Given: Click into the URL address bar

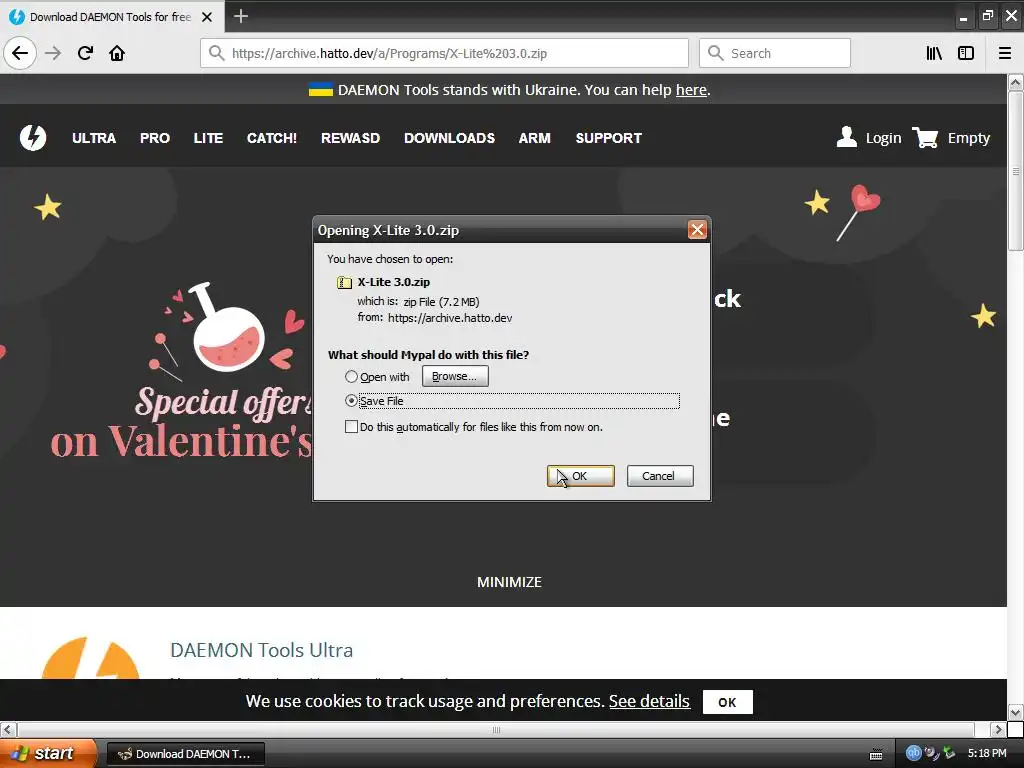Looking at the screenshot, I should coord(444,53).
